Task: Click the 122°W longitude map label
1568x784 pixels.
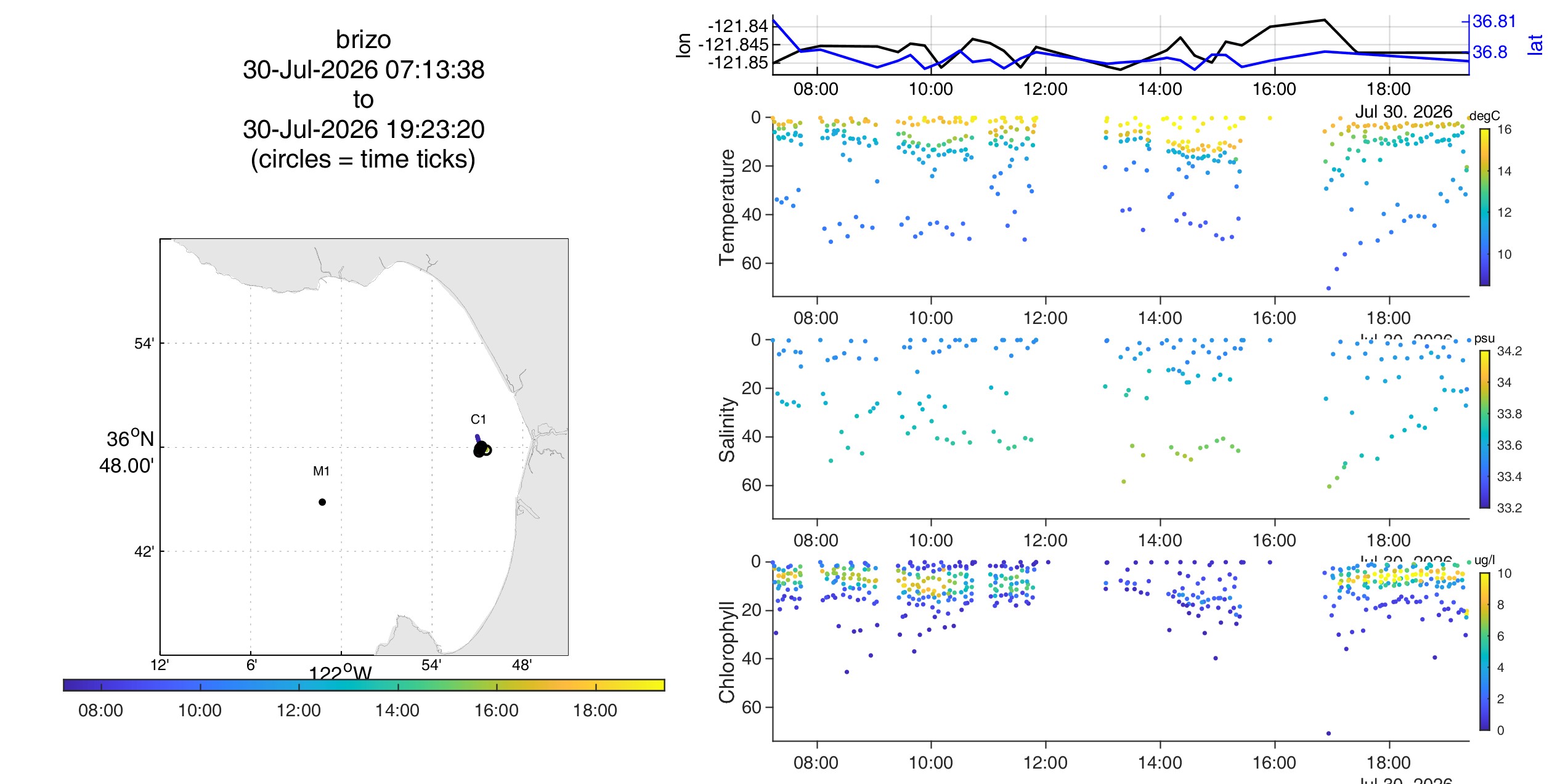Action: (x=340, y=672)
